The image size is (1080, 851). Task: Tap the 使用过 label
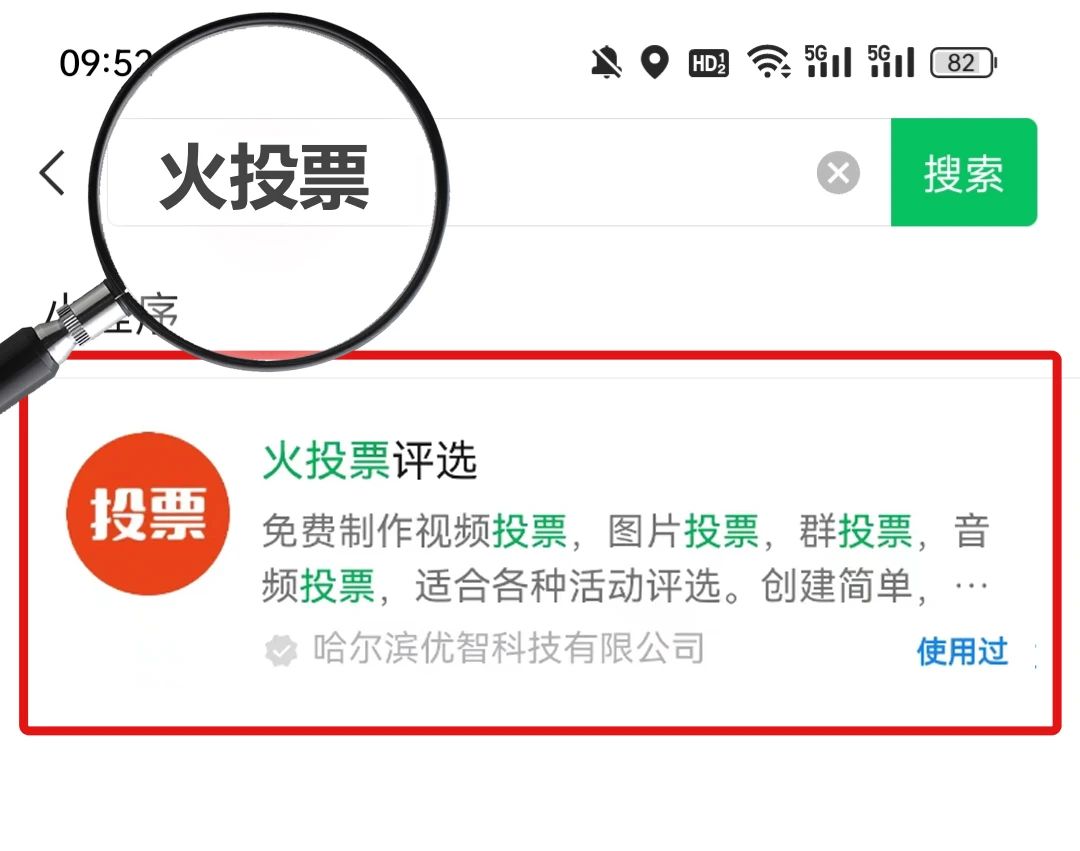point(962,651)
